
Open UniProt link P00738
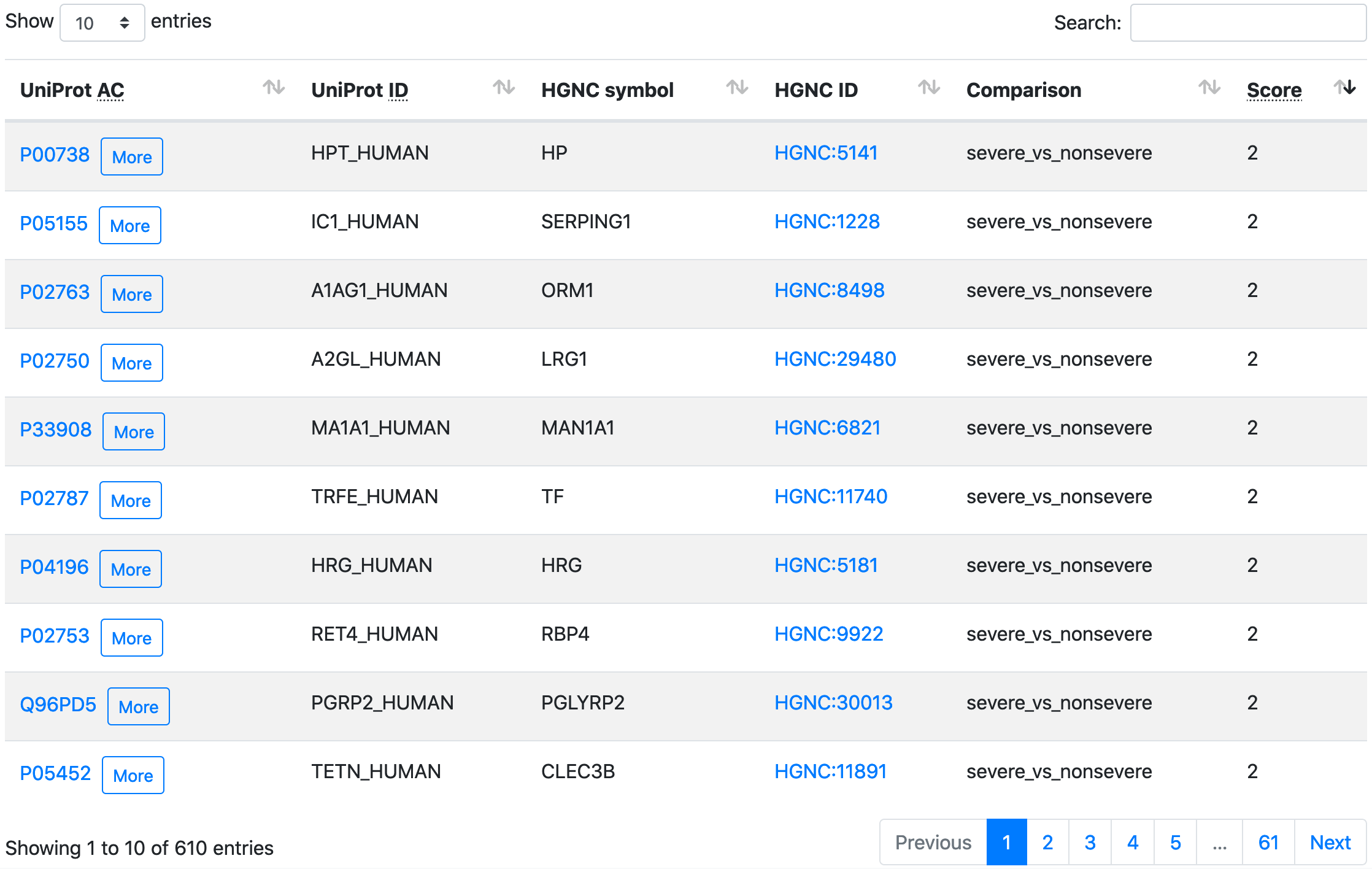[55, 155]
